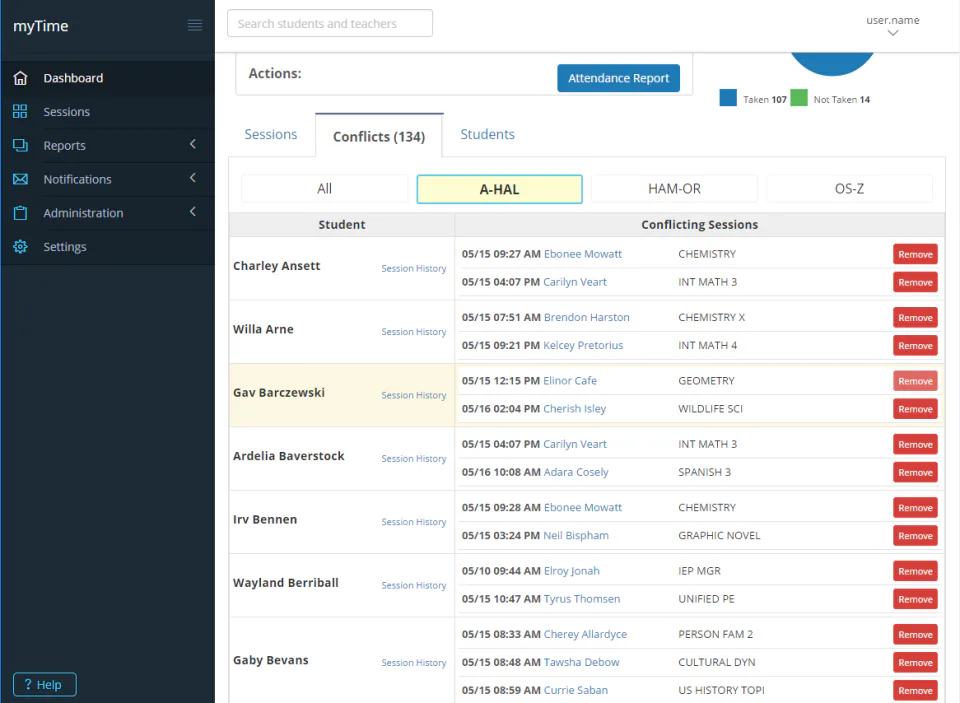Image resolution: width=960 pixels, height=703 pixels.
Task: Remove the GRAPHIC NOVEL session
Action: pyautogui.click(x=915, y=536)
